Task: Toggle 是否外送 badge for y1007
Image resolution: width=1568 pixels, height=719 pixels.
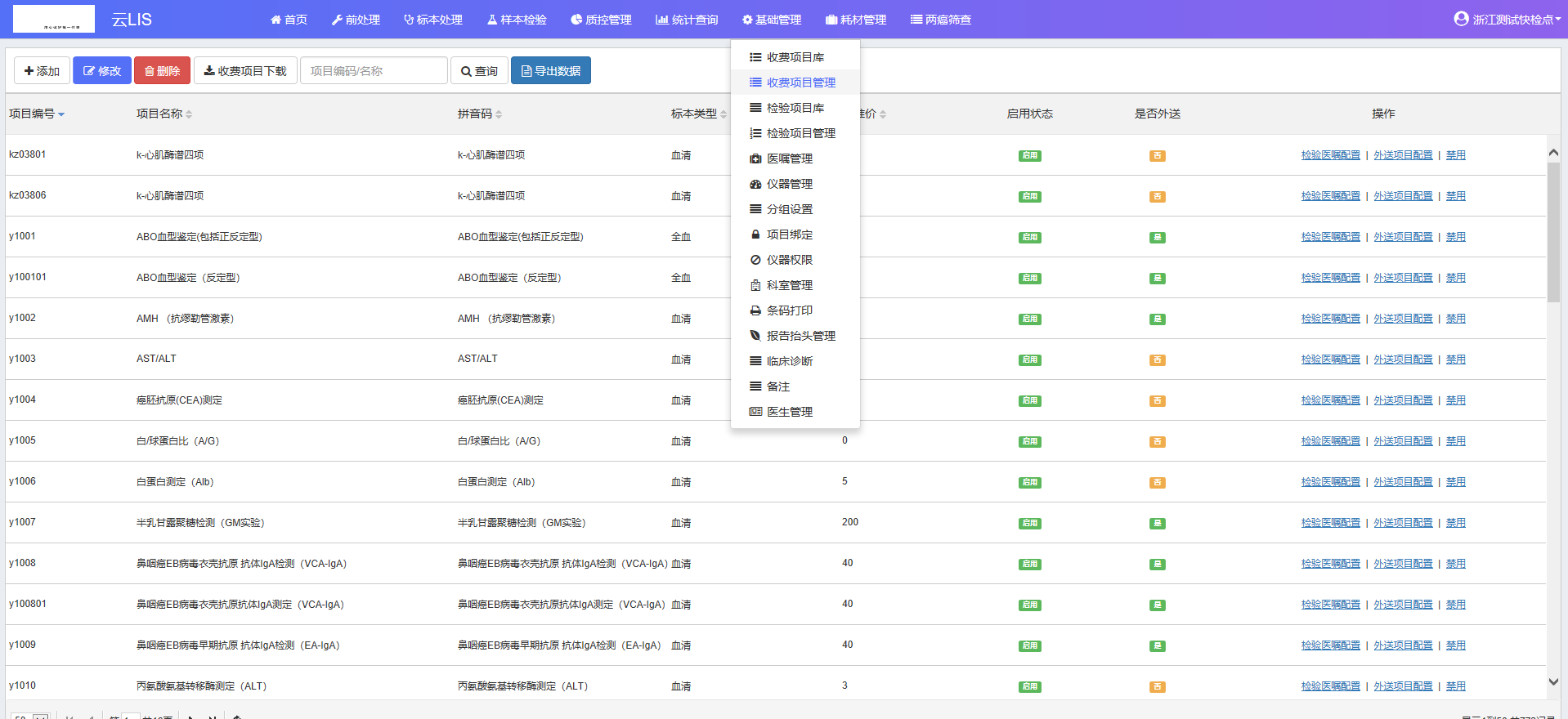Action: pyautogui.click(x=1157, y=523)
